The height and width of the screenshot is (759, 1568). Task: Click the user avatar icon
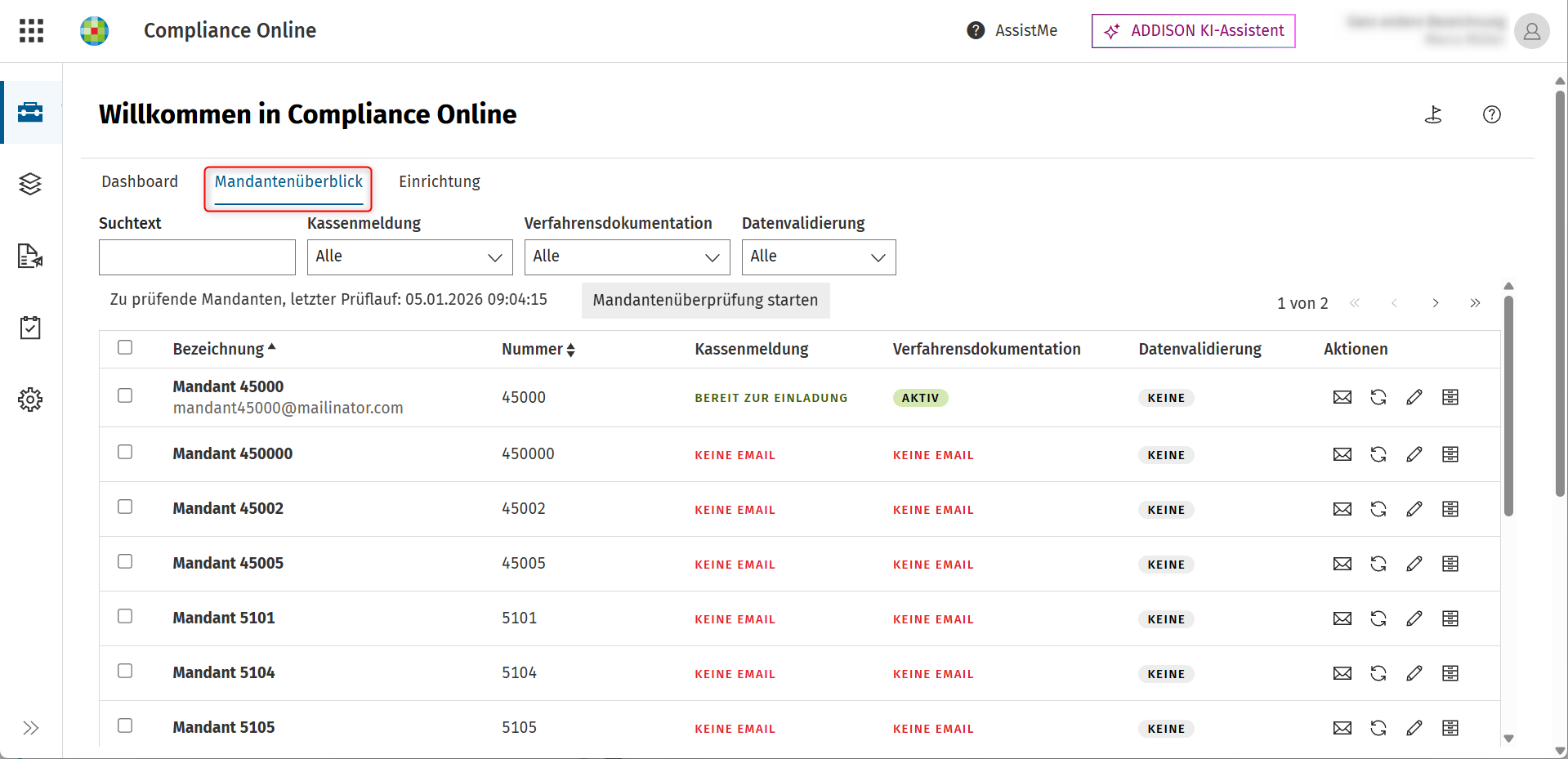click(1531, 31)
